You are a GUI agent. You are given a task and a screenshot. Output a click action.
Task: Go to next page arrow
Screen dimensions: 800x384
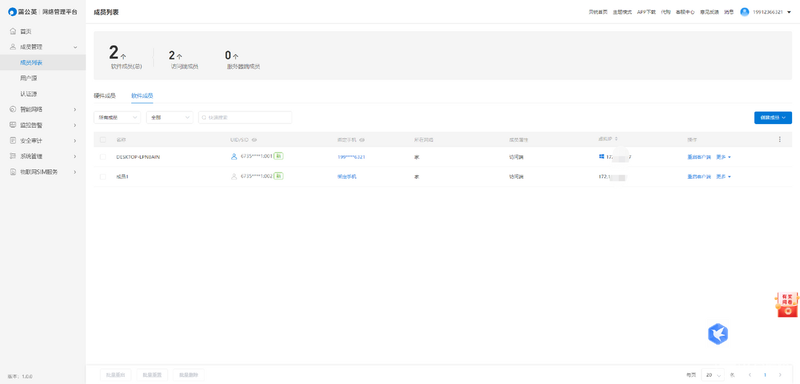point(779,375)
